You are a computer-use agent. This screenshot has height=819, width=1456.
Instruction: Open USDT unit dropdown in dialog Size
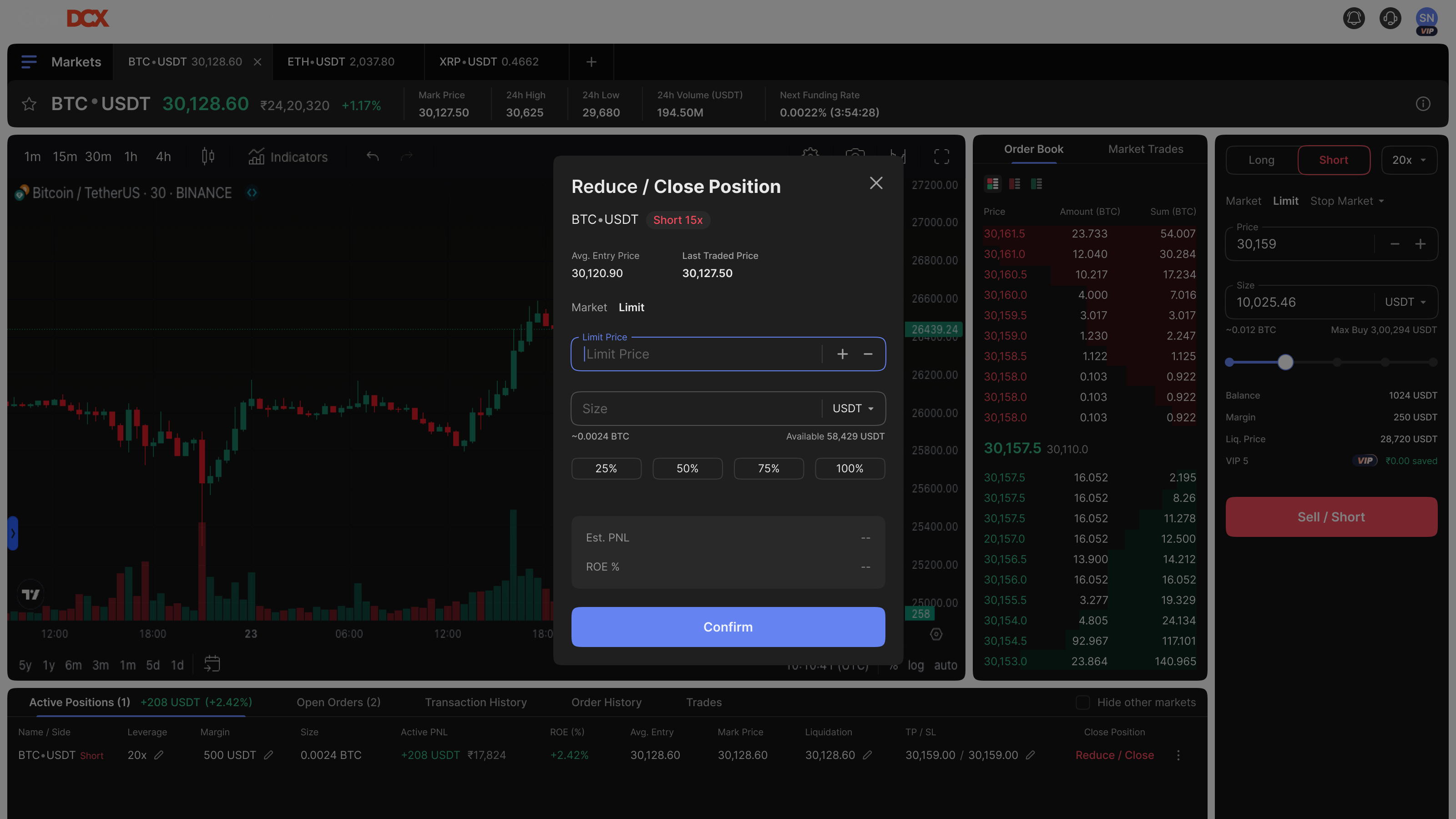coord(854,409)
